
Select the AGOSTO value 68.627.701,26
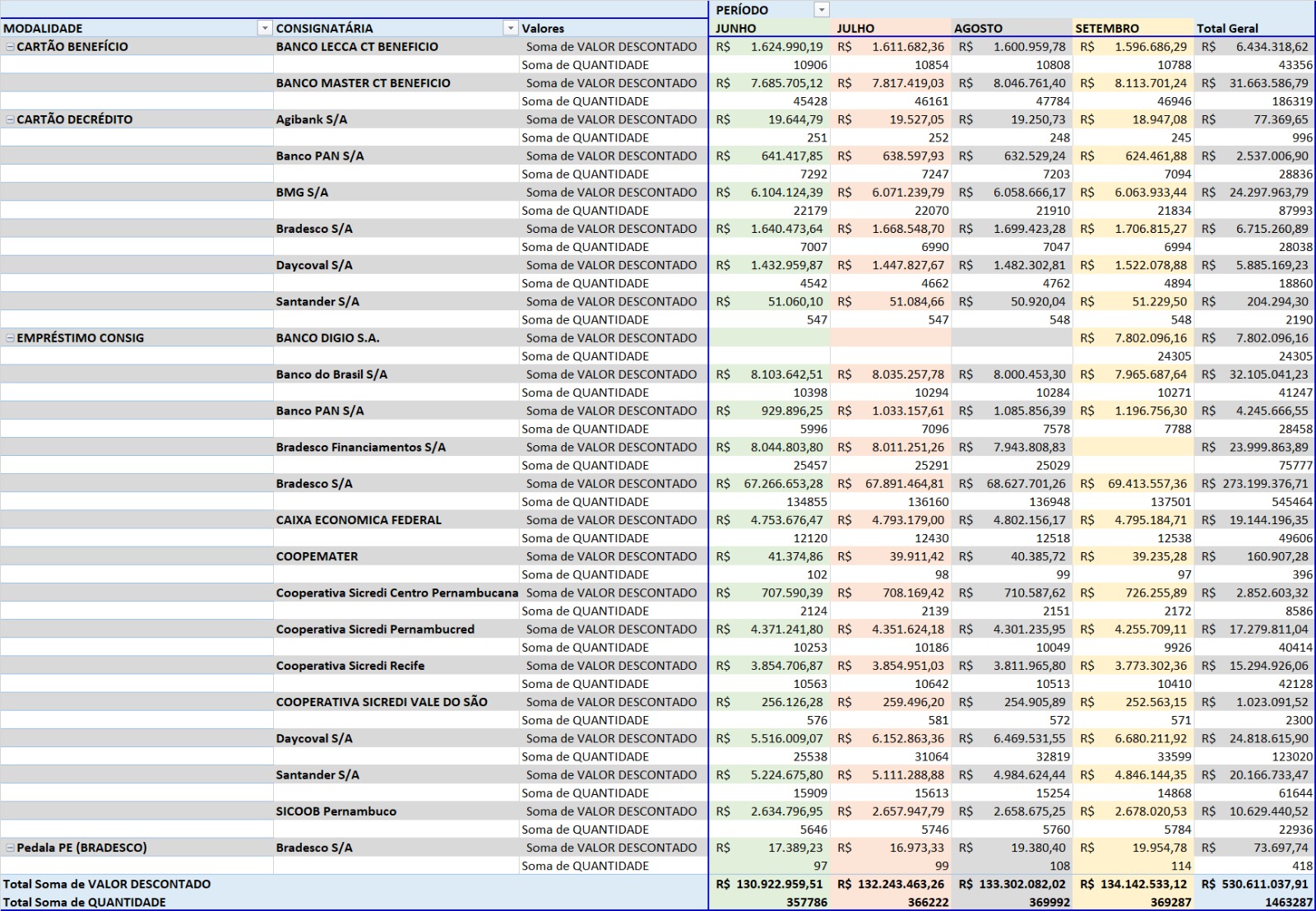point(1026,484)
